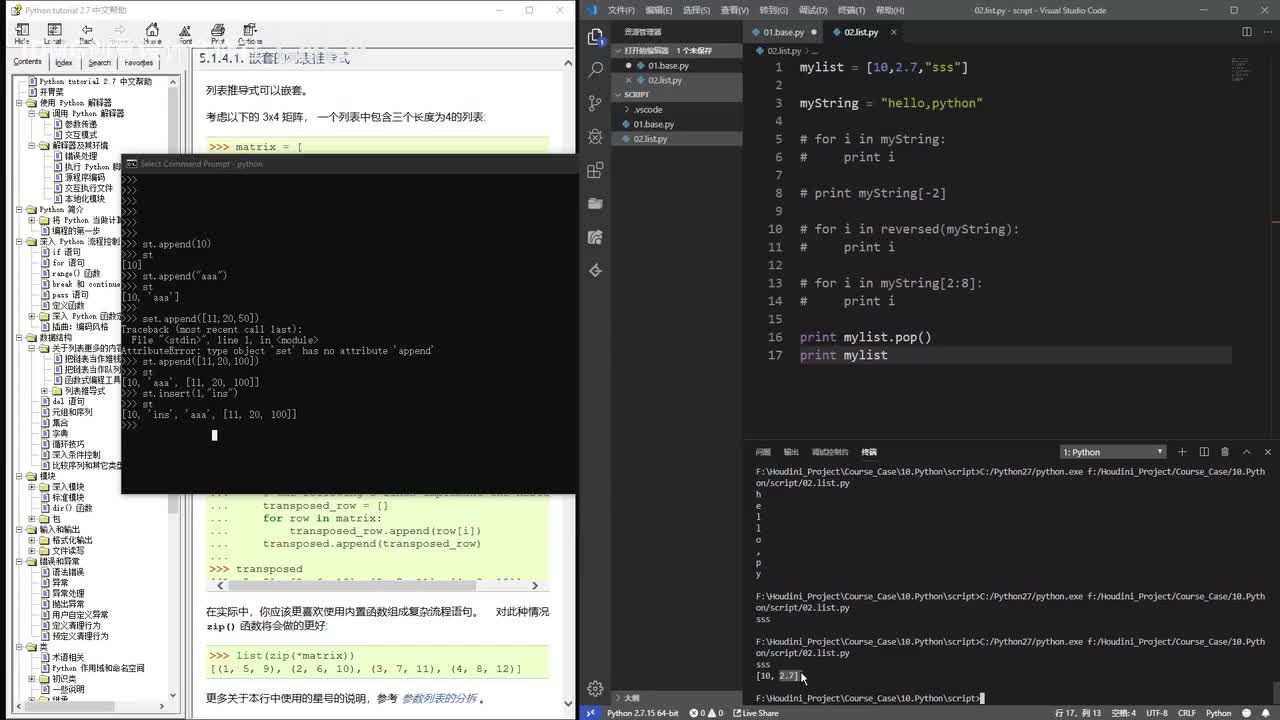Open the Manage gear icon in VS Code
This screenshot has height=720, width=1280.
coord(596,688)
